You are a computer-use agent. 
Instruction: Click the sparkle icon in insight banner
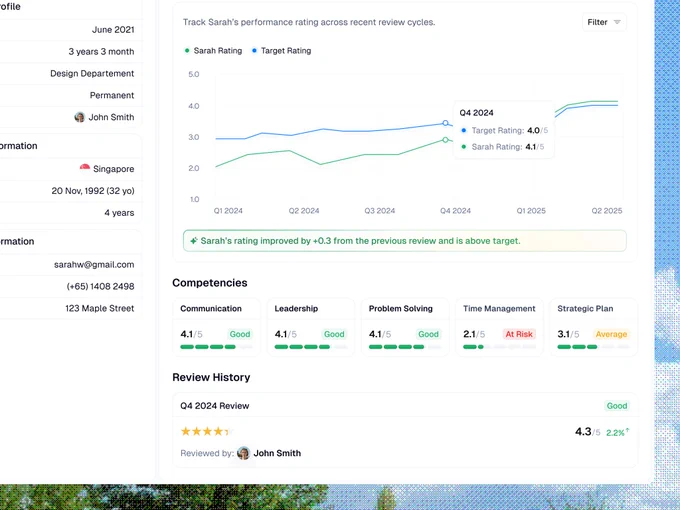[x=194, y=241]
